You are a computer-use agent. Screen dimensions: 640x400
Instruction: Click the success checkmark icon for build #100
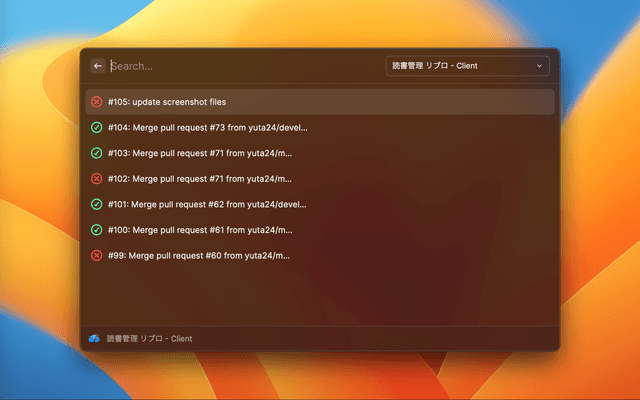coord(97,230)
